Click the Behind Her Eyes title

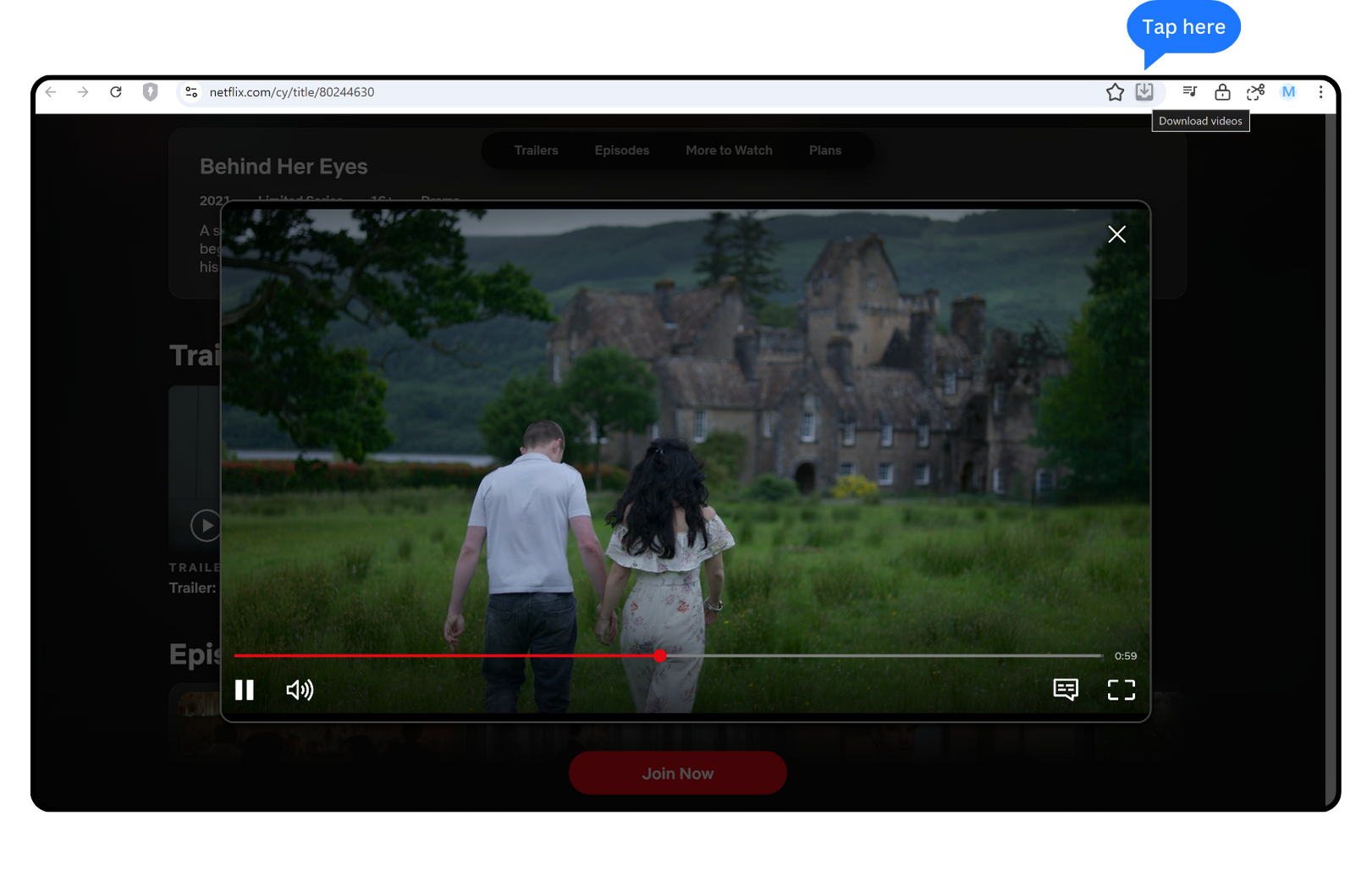(284, 167)
